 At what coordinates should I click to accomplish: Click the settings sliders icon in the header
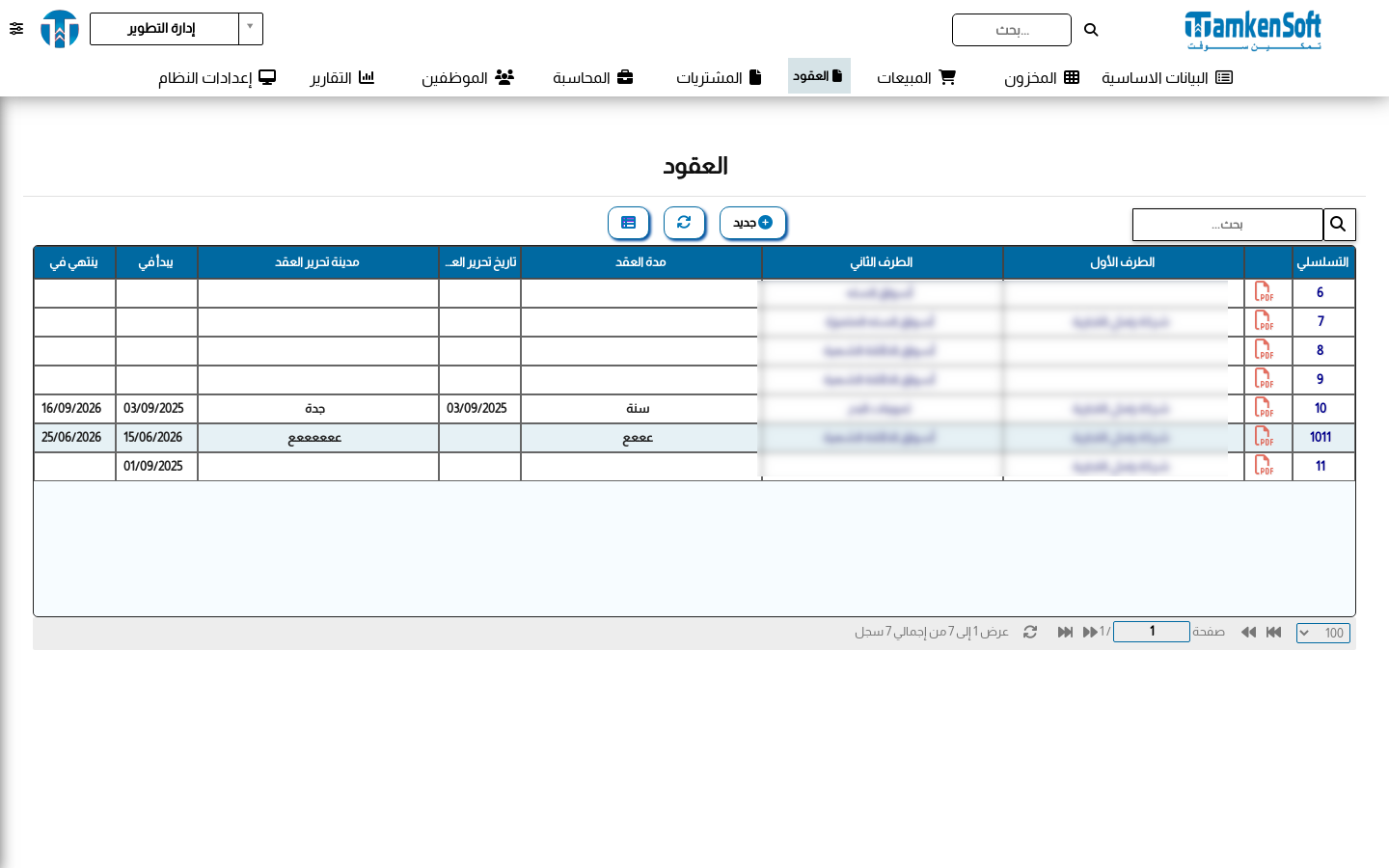[x=16, y=29]
